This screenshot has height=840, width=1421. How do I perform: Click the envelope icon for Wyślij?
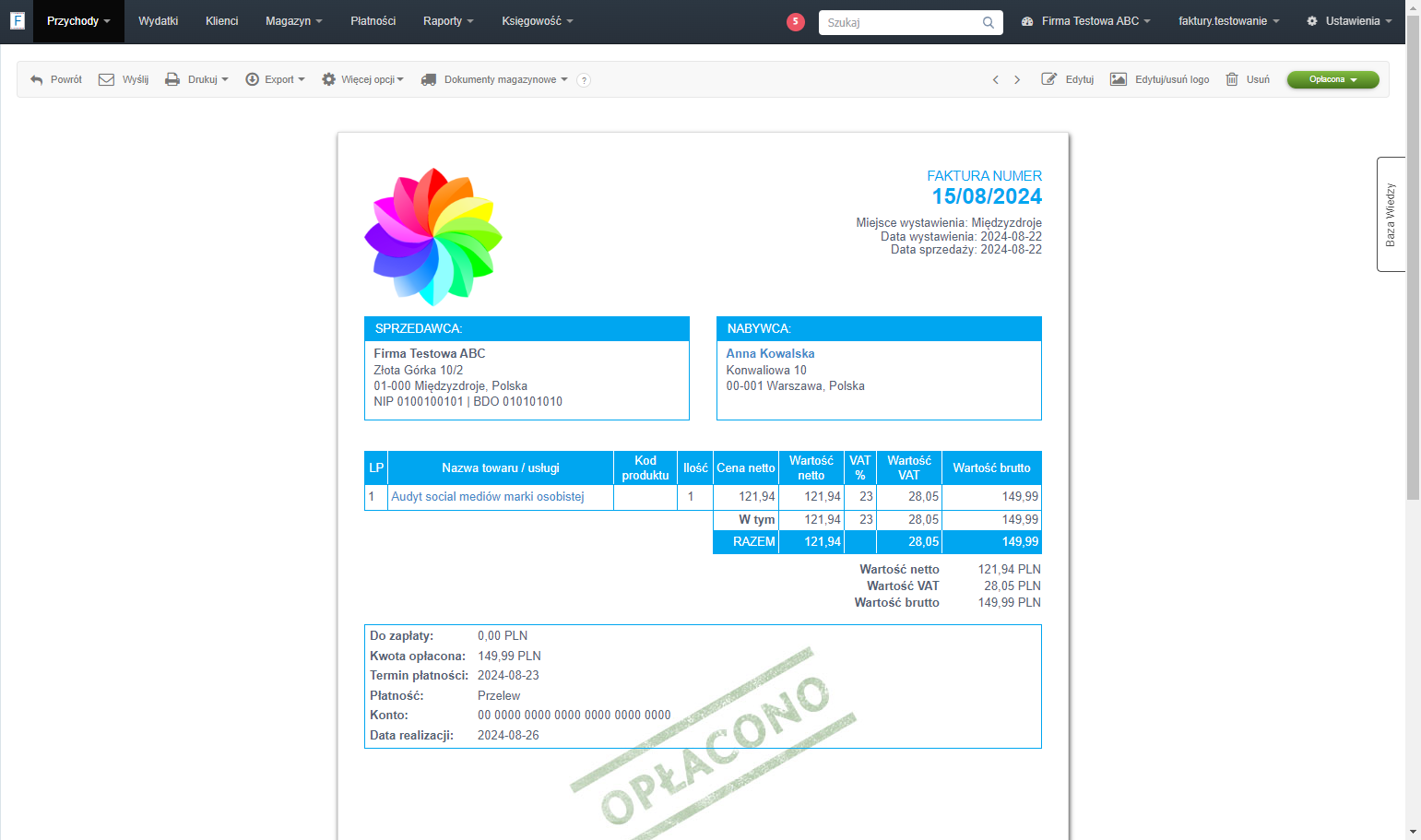click(x=107, y=79)
